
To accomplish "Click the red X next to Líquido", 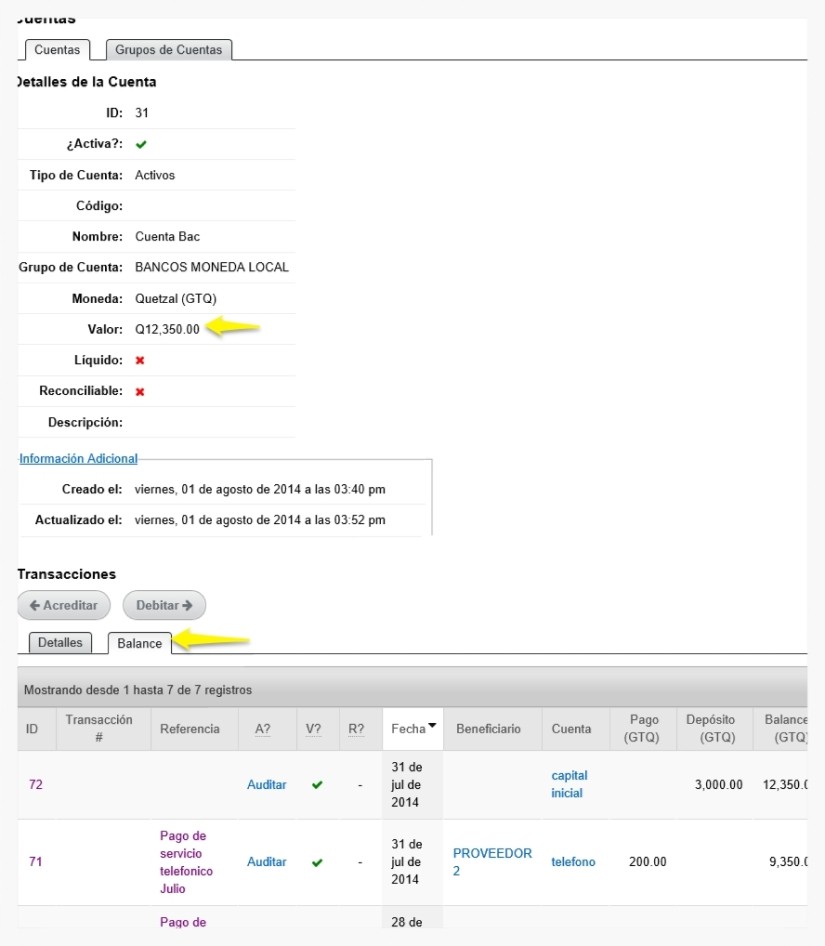I will coord(140,360).
